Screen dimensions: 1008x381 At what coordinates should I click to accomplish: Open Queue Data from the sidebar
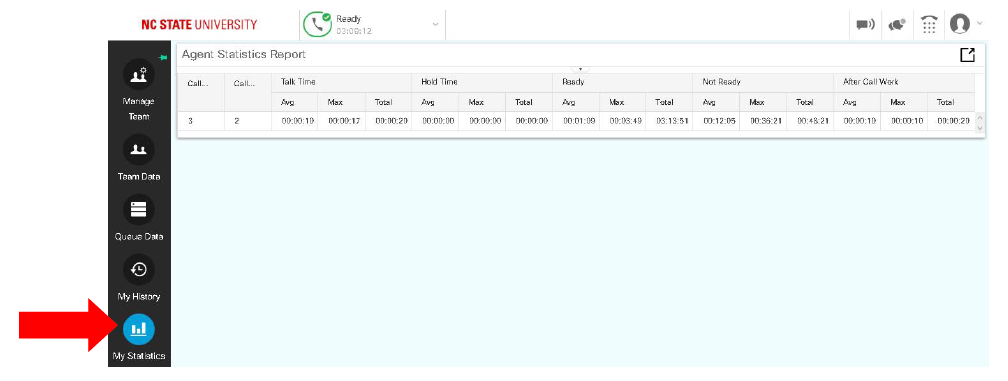pos(139,218)
